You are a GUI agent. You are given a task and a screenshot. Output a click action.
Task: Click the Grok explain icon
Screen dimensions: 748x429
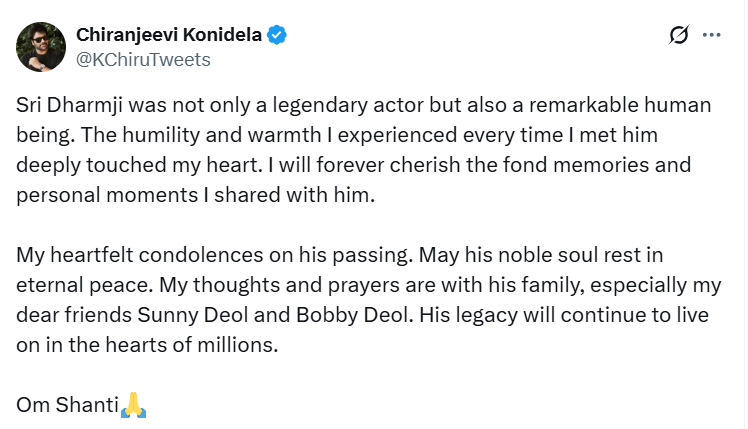[679, 36]
